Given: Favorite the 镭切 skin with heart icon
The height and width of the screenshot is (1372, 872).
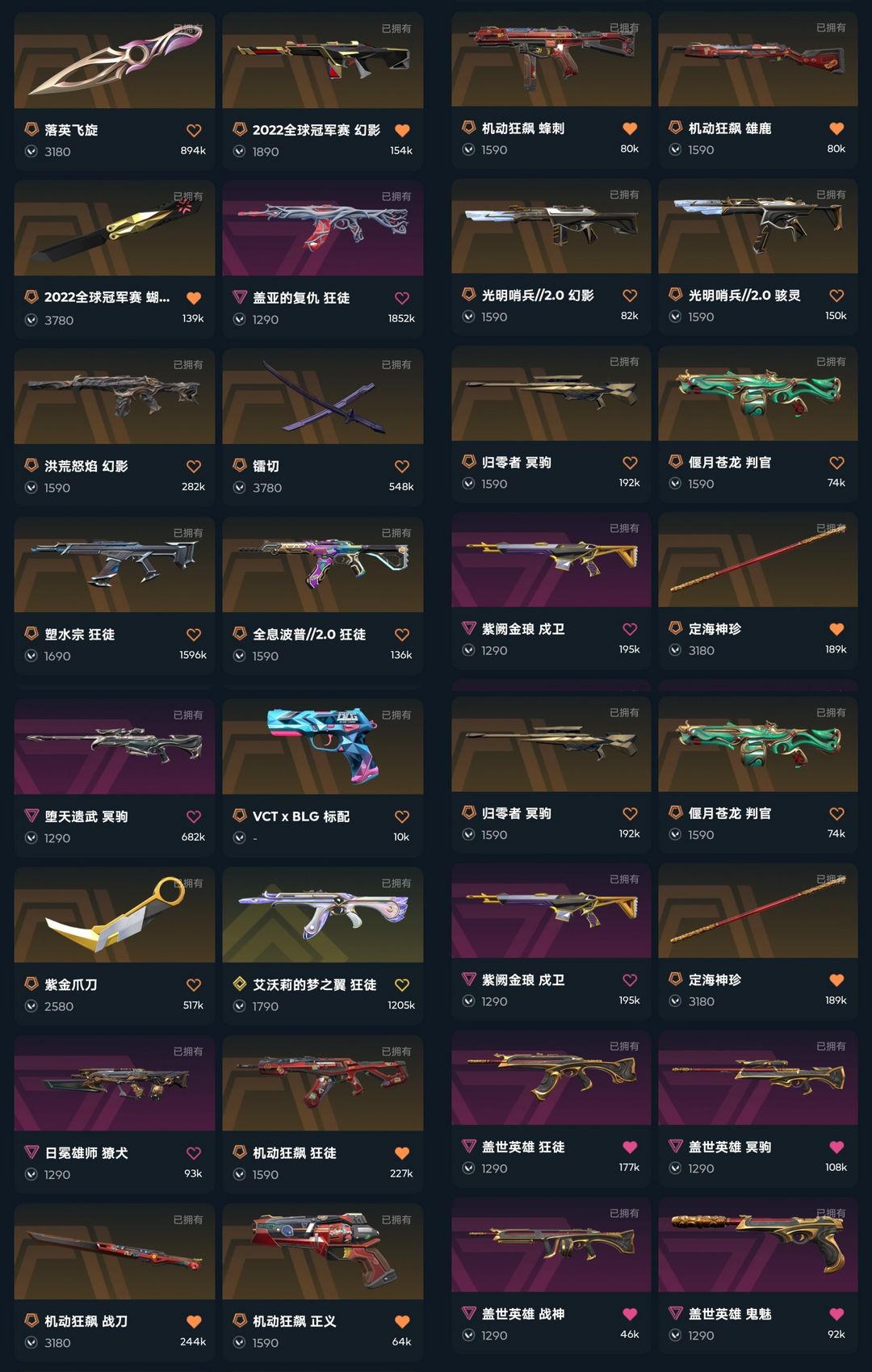Looking at the screenshot, I should click(402, 466).
